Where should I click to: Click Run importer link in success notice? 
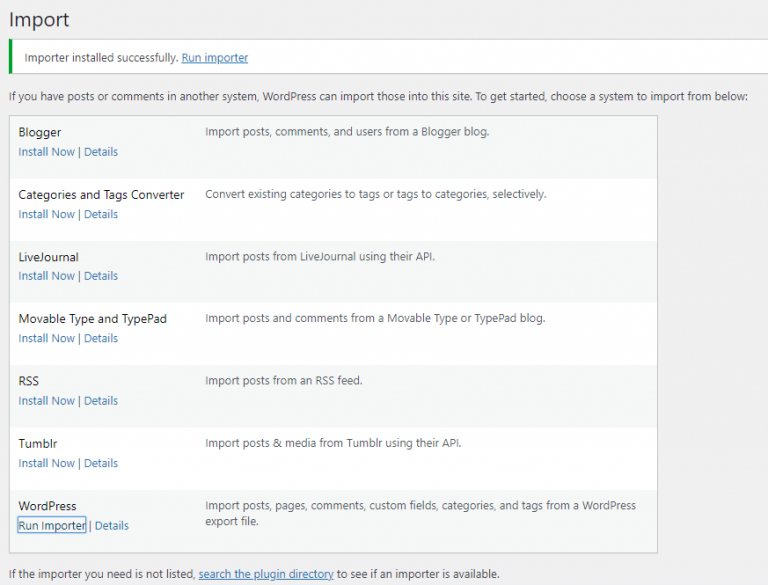215,58
